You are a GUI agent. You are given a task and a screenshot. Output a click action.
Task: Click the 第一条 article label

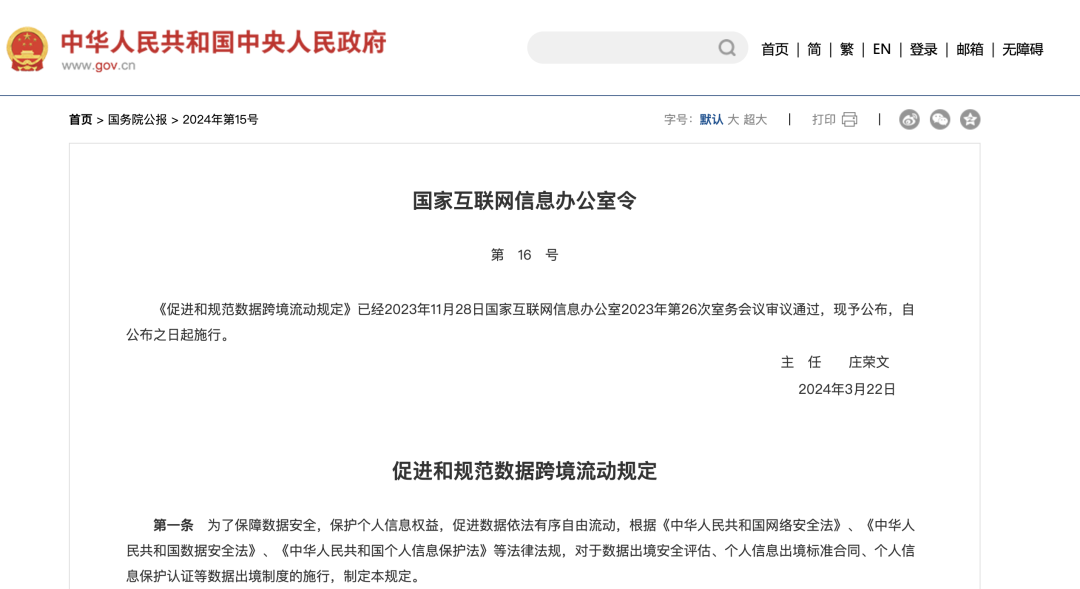(x=173, y=526)
